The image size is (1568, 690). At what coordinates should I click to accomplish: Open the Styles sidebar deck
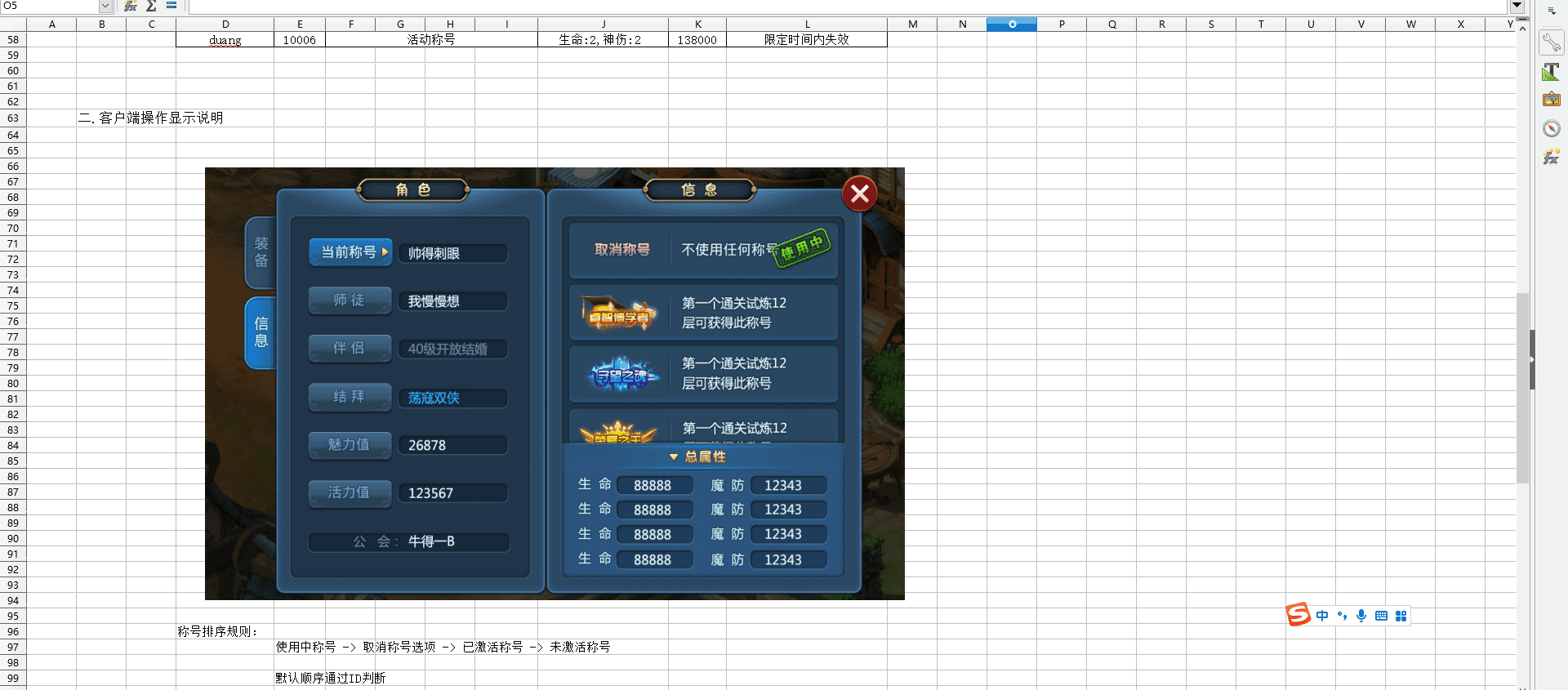click(1552, 72)
